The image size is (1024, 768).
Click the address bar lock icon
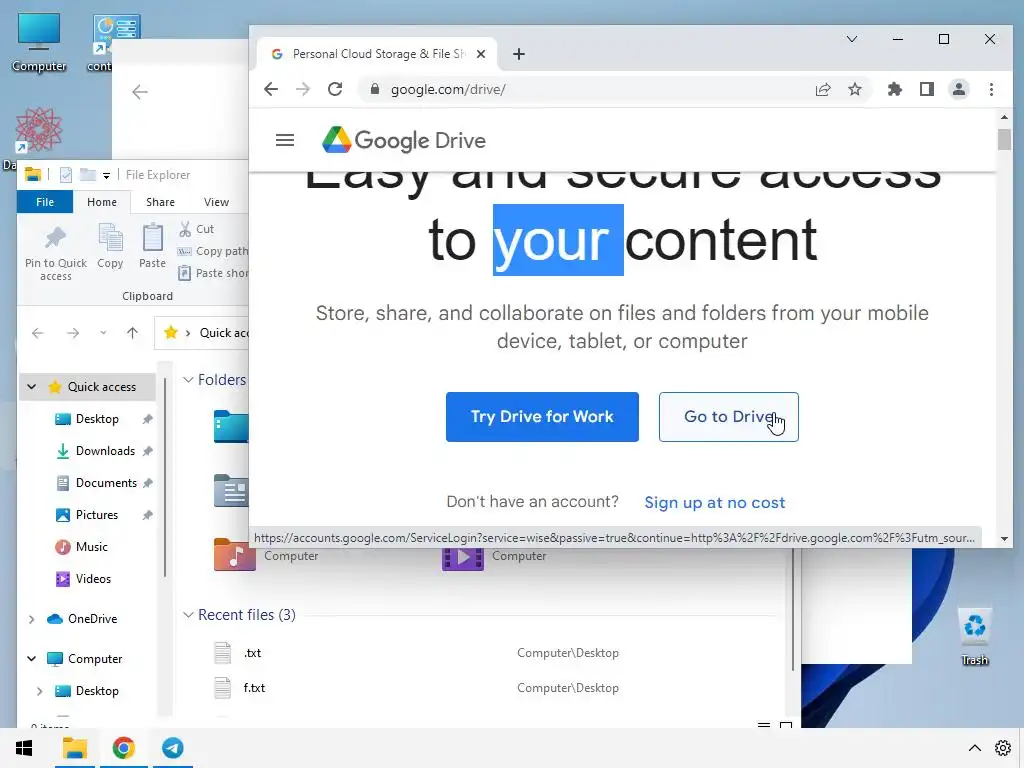pos(375,89)
